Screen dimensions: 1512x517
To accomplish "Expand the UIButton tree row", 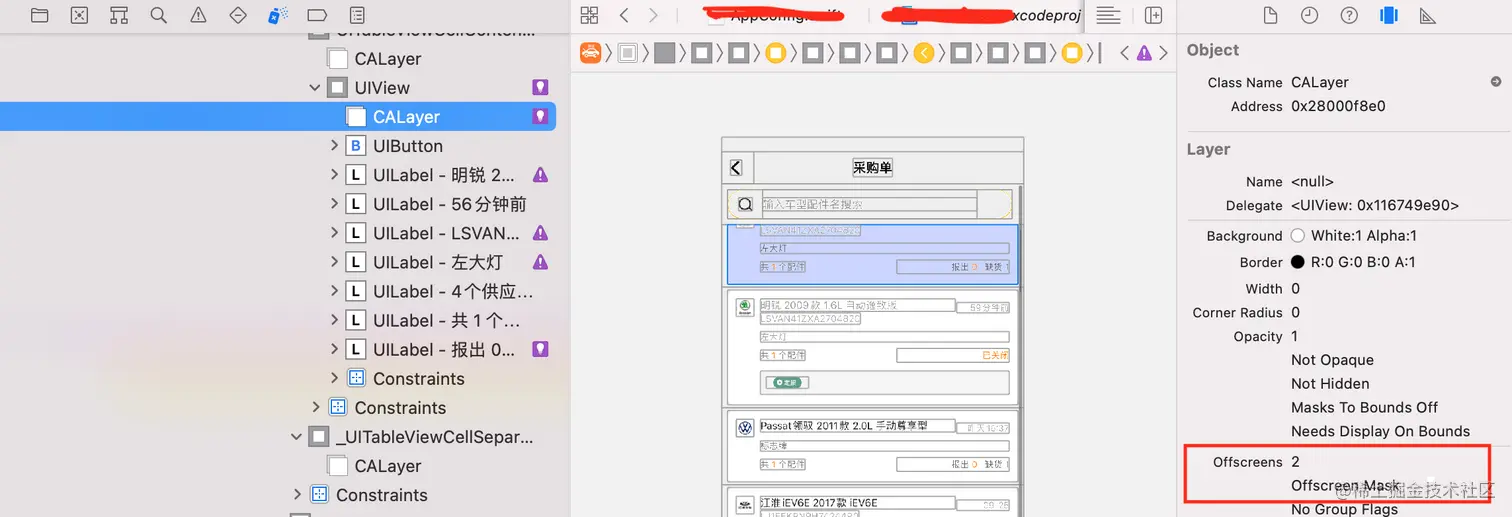I will pos(334,146).
